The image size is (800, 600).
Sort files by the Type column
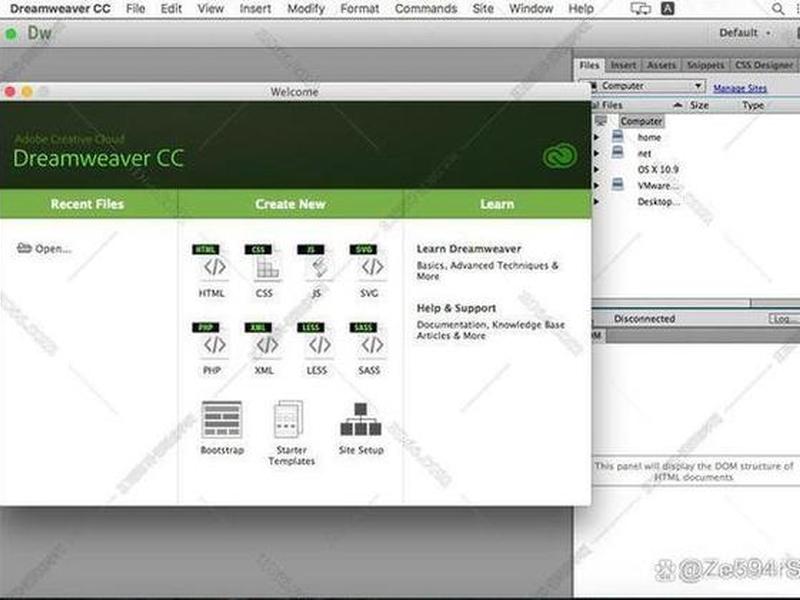click(753, 105)
